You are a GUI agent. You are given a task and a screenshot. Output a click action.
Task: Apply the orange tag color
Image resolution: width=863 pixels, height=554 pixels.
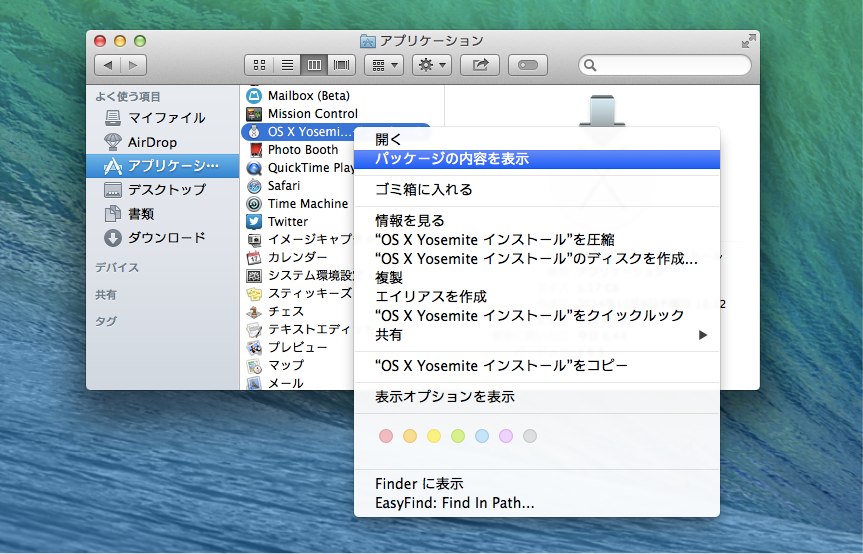click(x=410, y=436)
